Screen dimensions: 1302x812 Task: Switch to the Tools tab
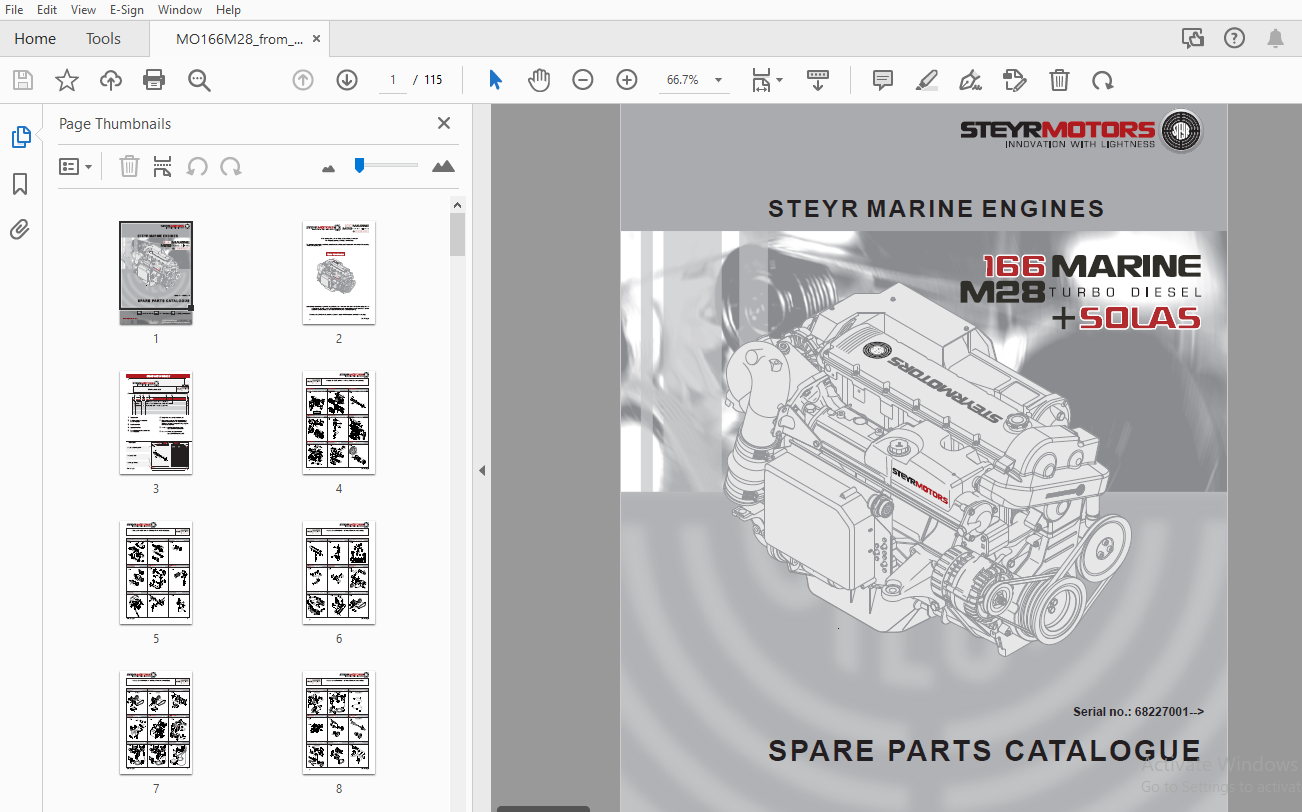coord(103,39)
